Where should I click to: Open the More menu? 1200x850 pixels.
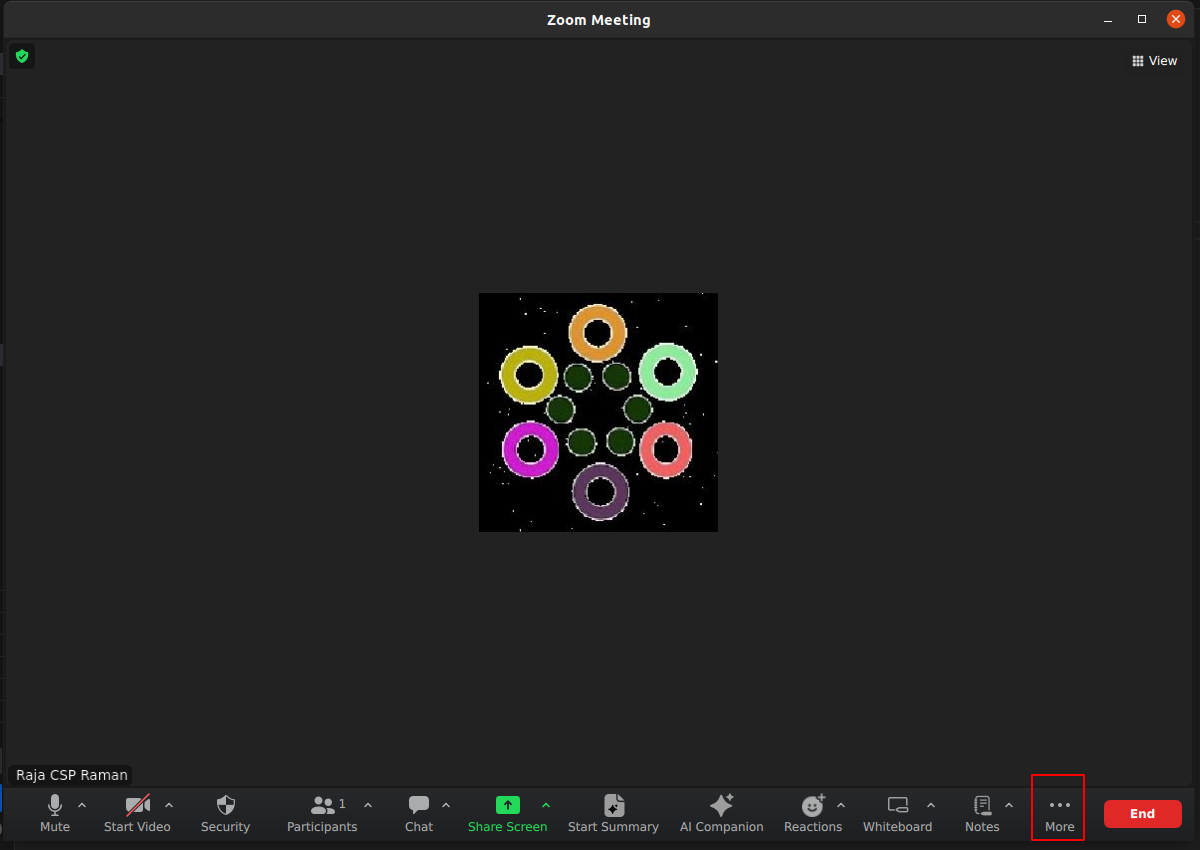[1059, 813]
